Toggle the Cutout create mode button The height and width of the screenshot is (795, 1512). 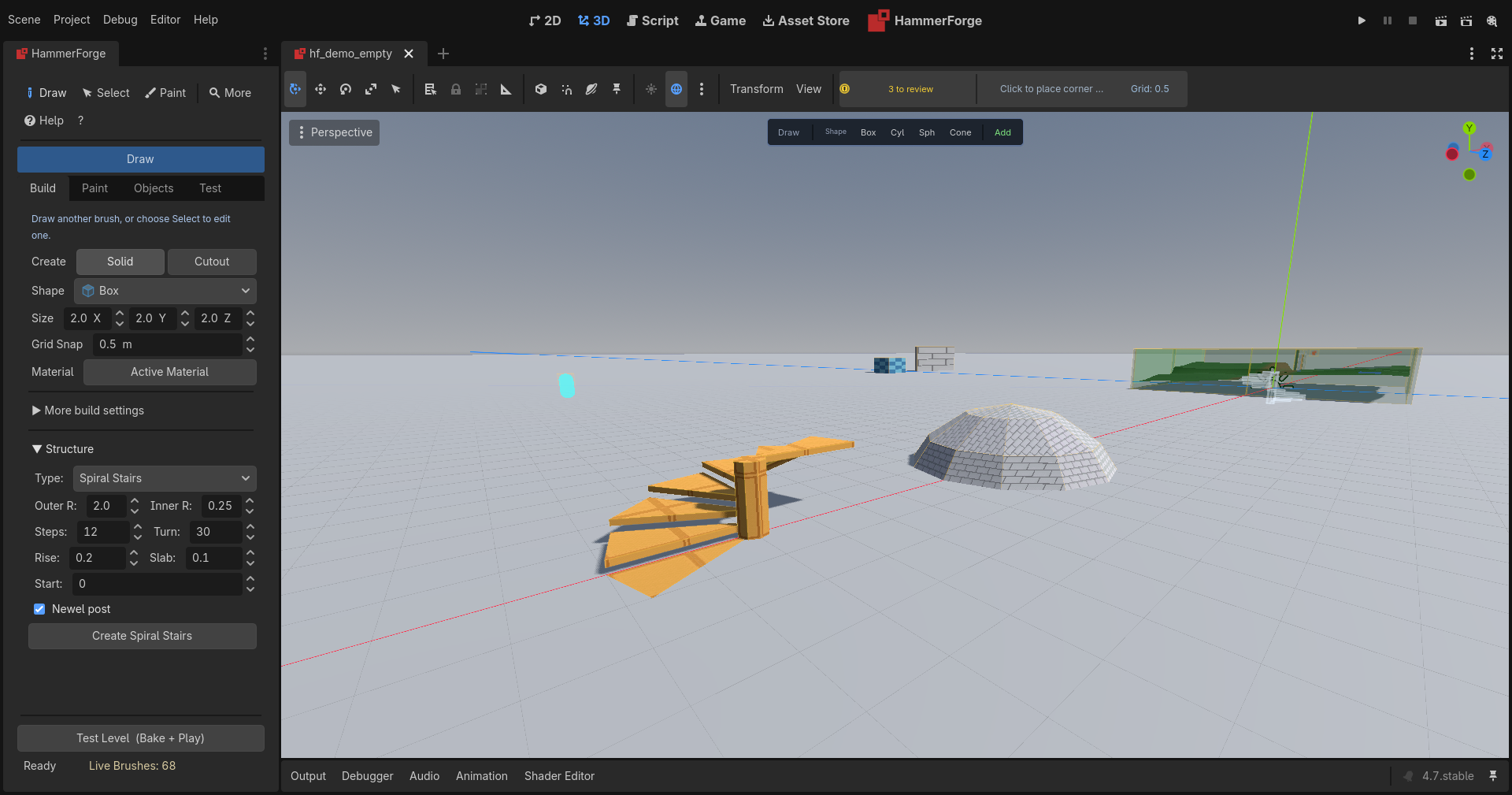(212, 262)
